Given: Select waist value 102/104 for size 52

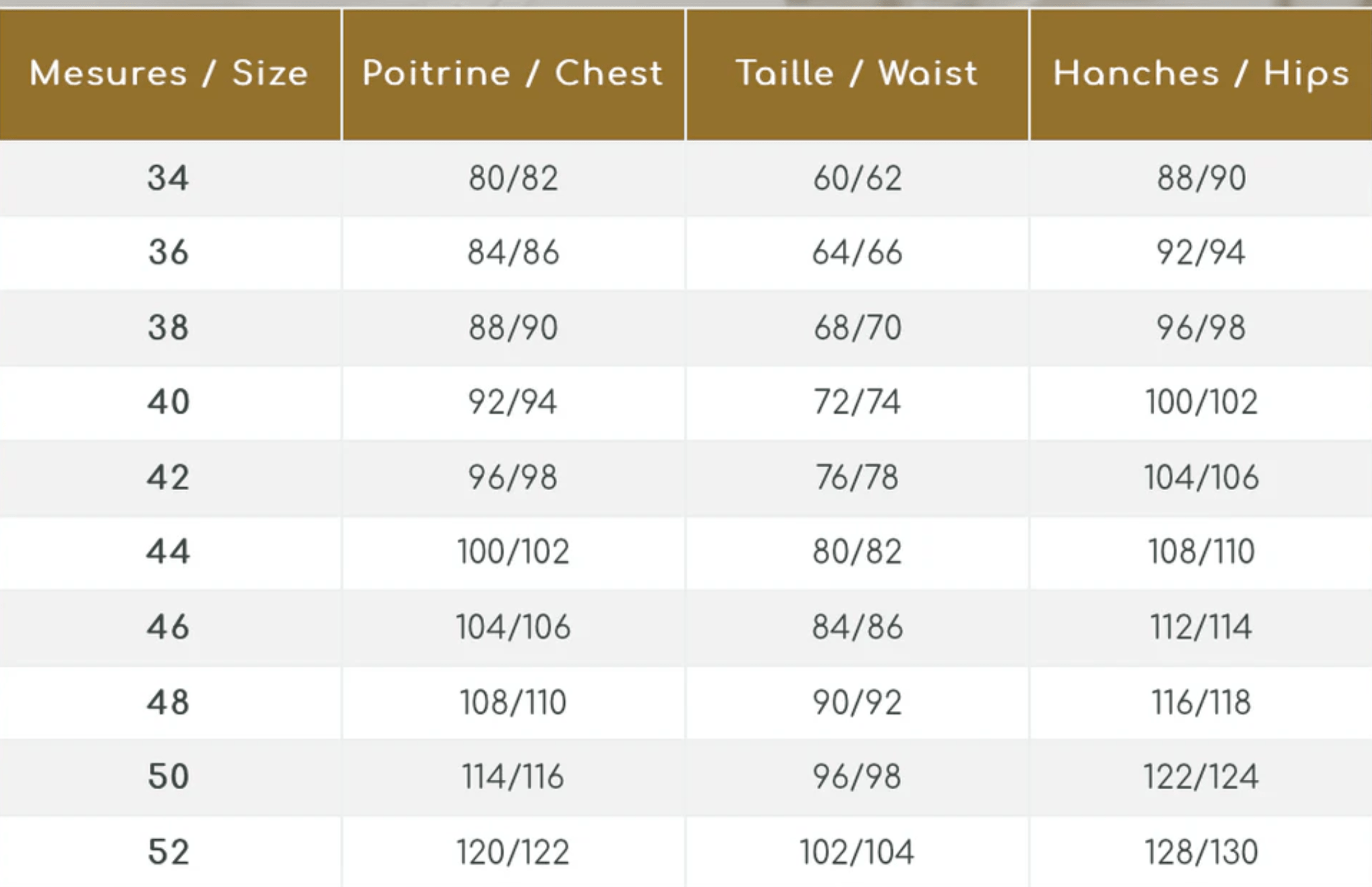Looking at the screenshot, I should (x=857, y=852).
